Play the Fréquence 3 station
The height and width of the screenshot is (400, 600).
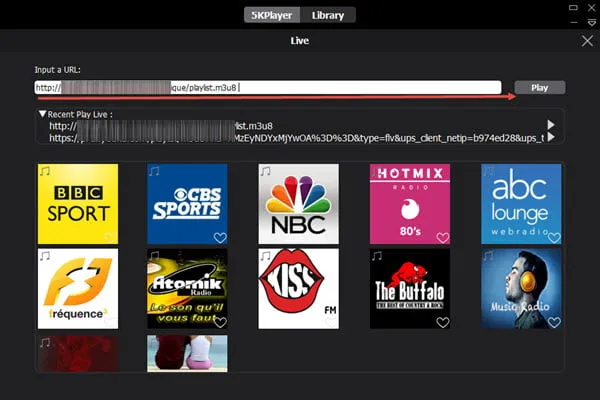coord(77,289)
